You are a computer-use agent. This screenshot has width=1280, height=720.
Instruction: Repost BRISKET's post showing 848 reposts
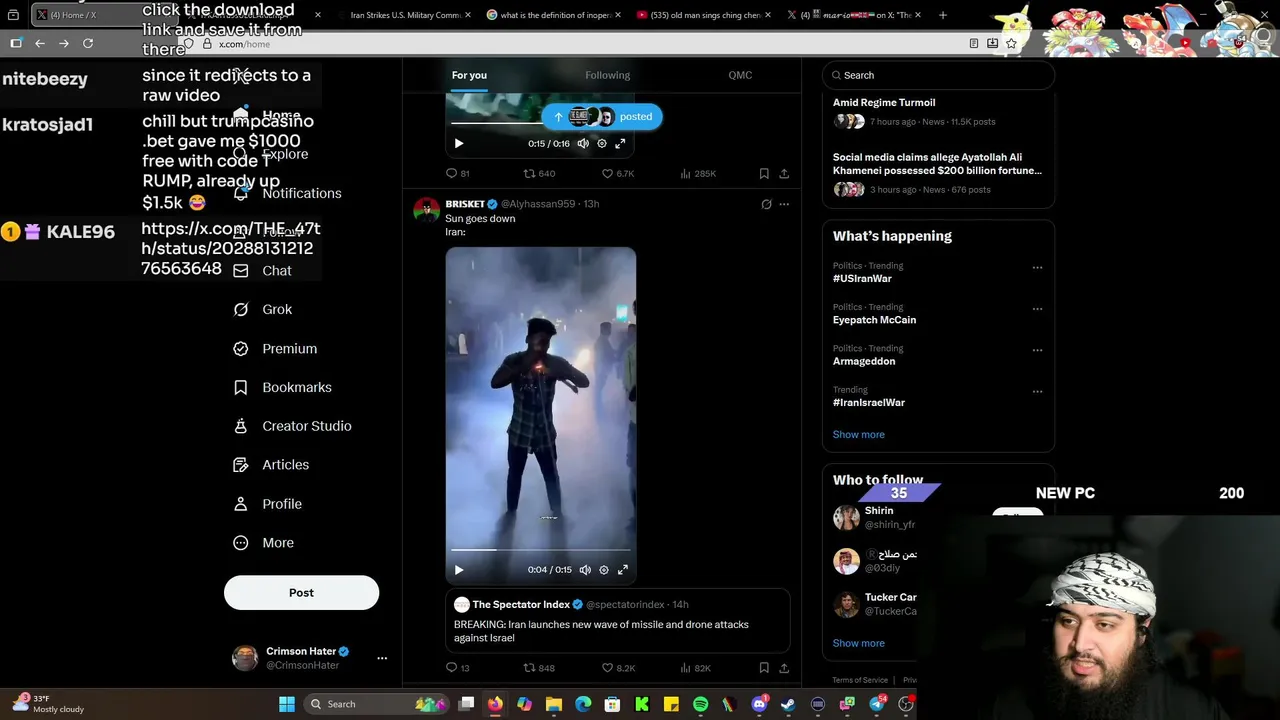[539, 668]
